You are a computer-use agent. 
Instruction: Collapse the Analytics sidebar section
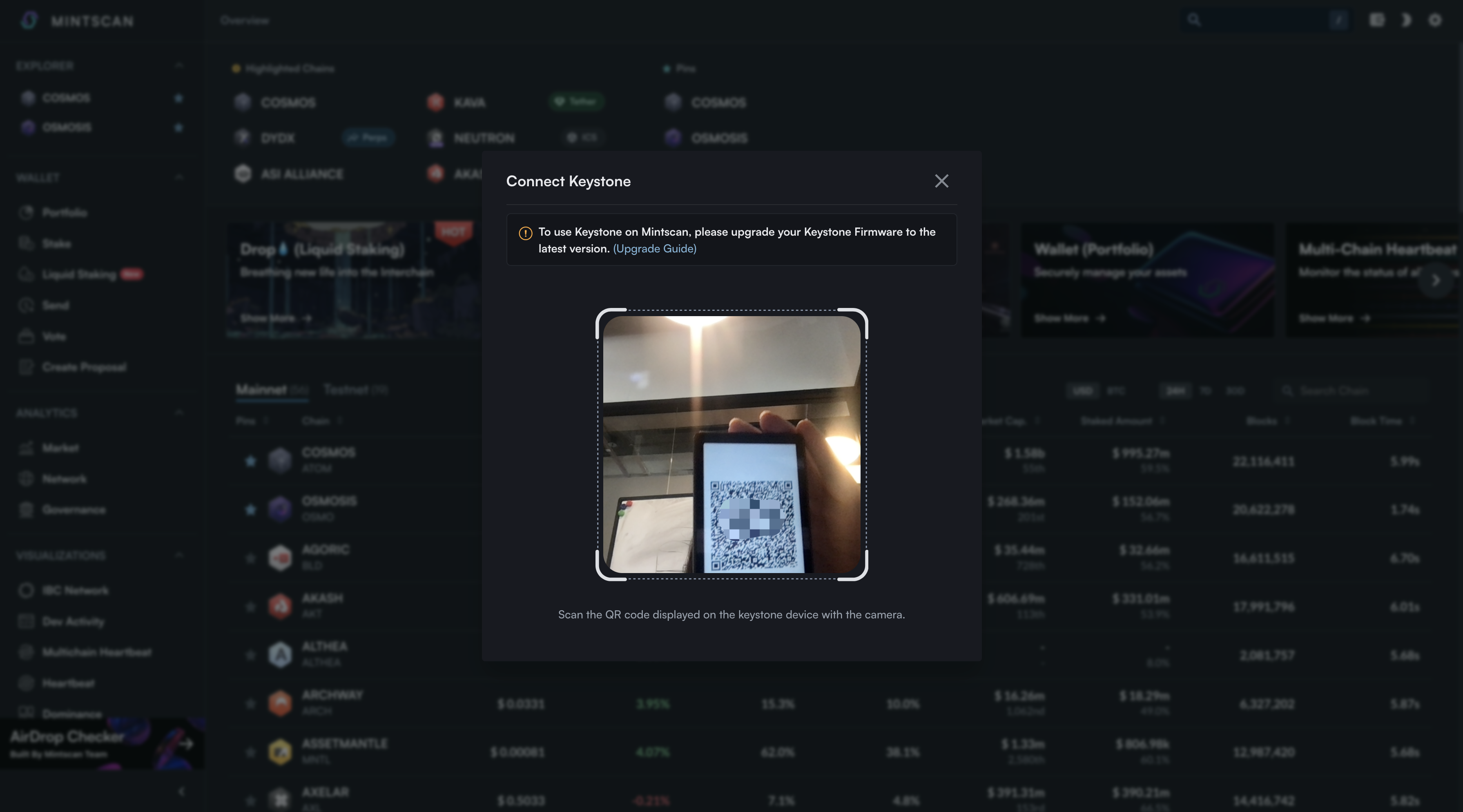[x=179, y=413]
